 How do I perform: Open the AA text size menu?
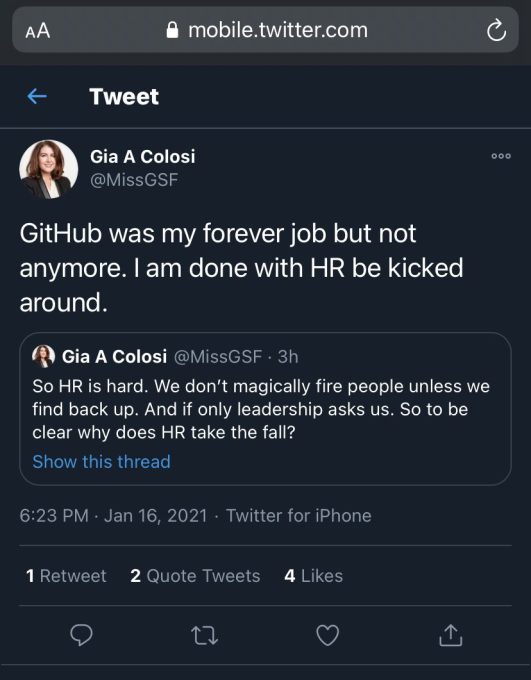(x=38, y=31)
